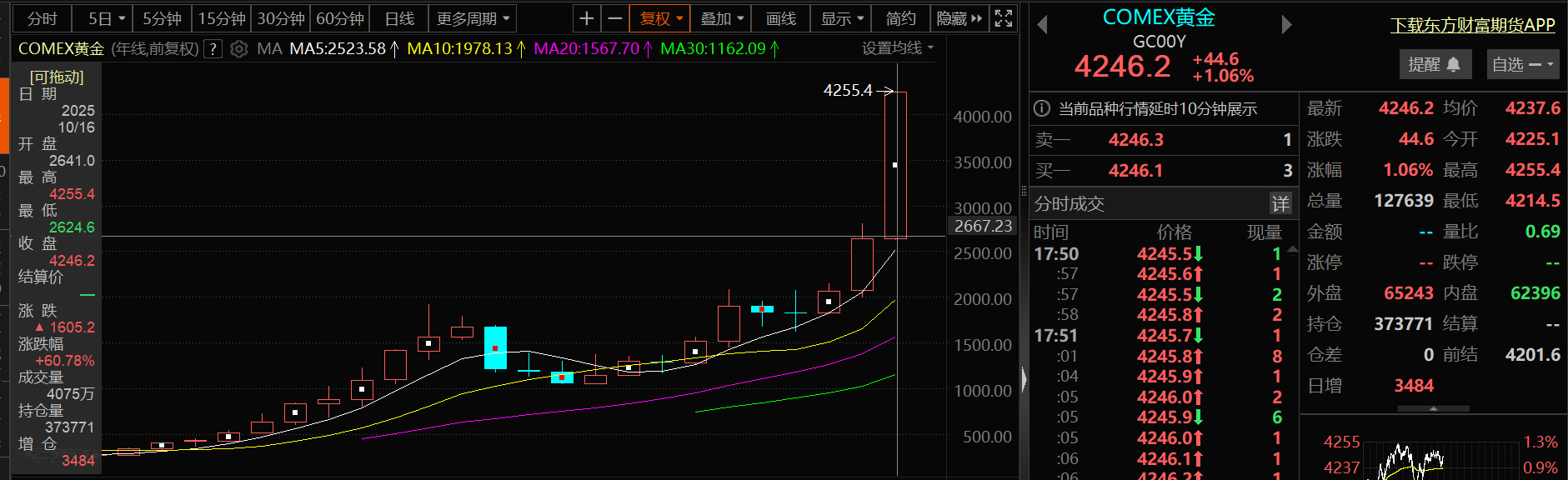Click the question mark help icon
Image resolution: width=1568 pixels, height=480 pixels.
[x=213, y=49]
